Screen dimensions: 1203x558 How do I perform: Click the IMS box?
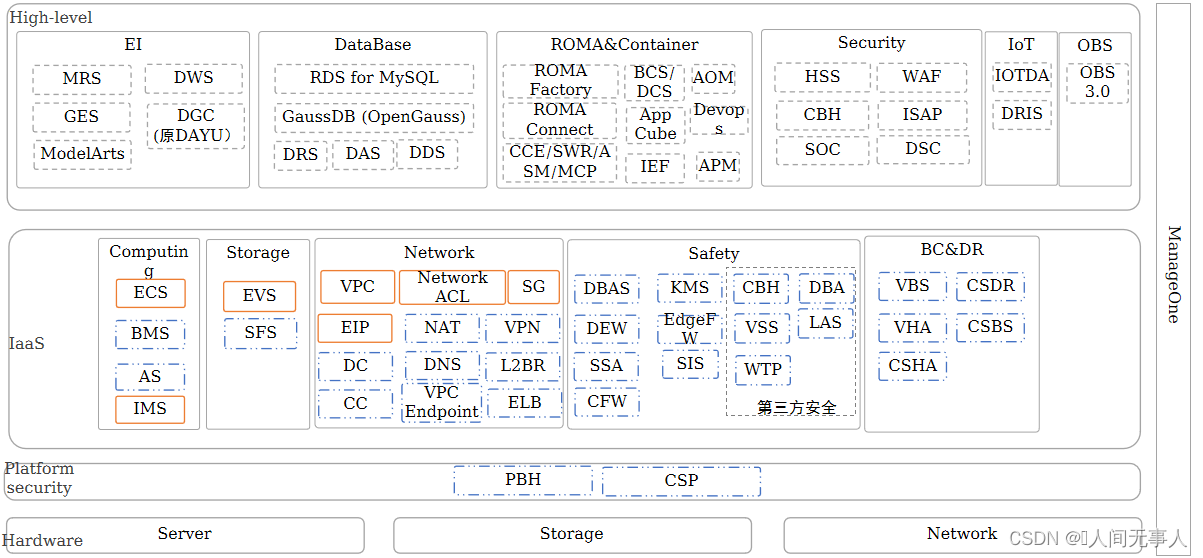150,409
